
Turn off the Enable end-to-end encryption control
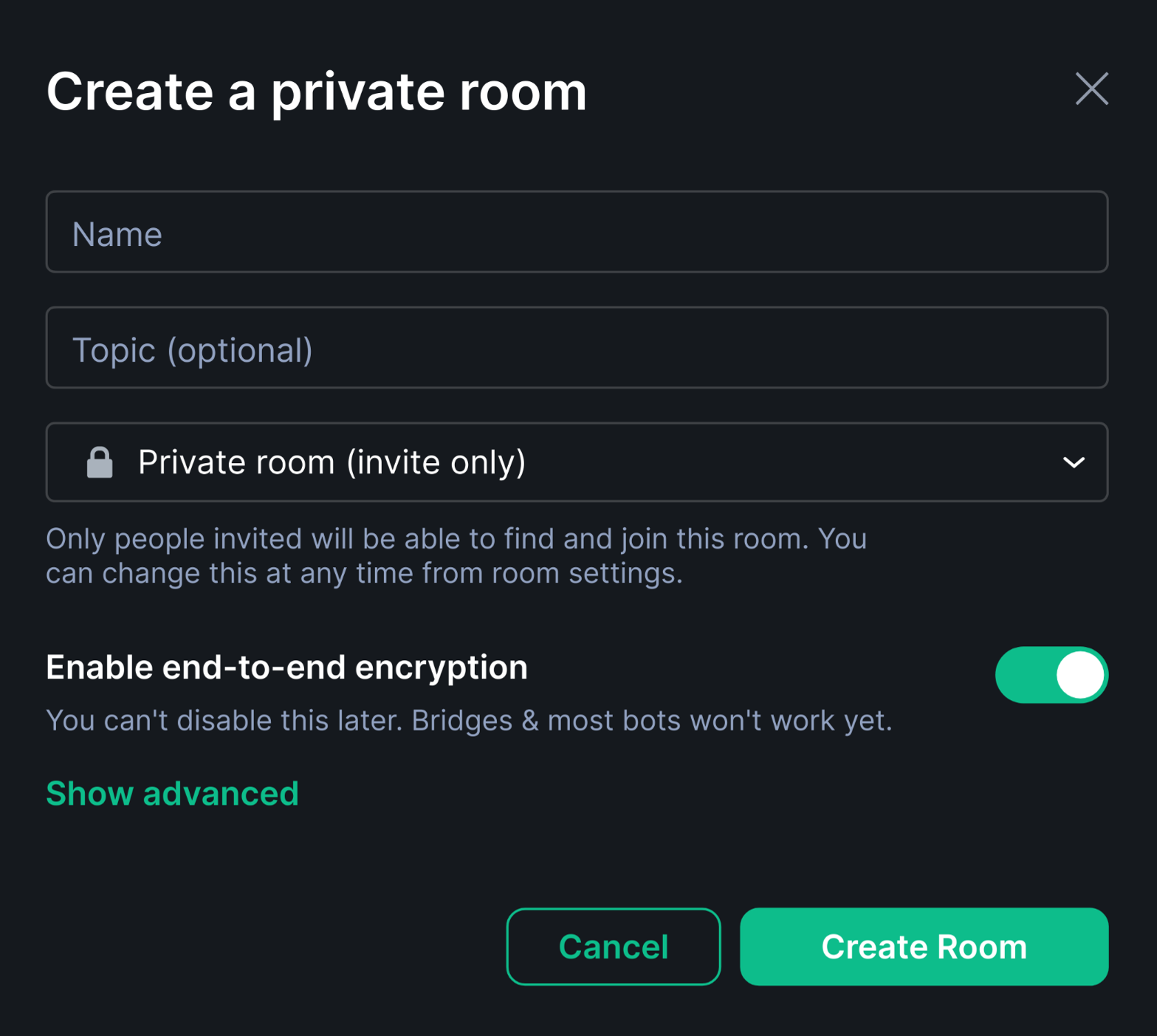click(1051, 674)
